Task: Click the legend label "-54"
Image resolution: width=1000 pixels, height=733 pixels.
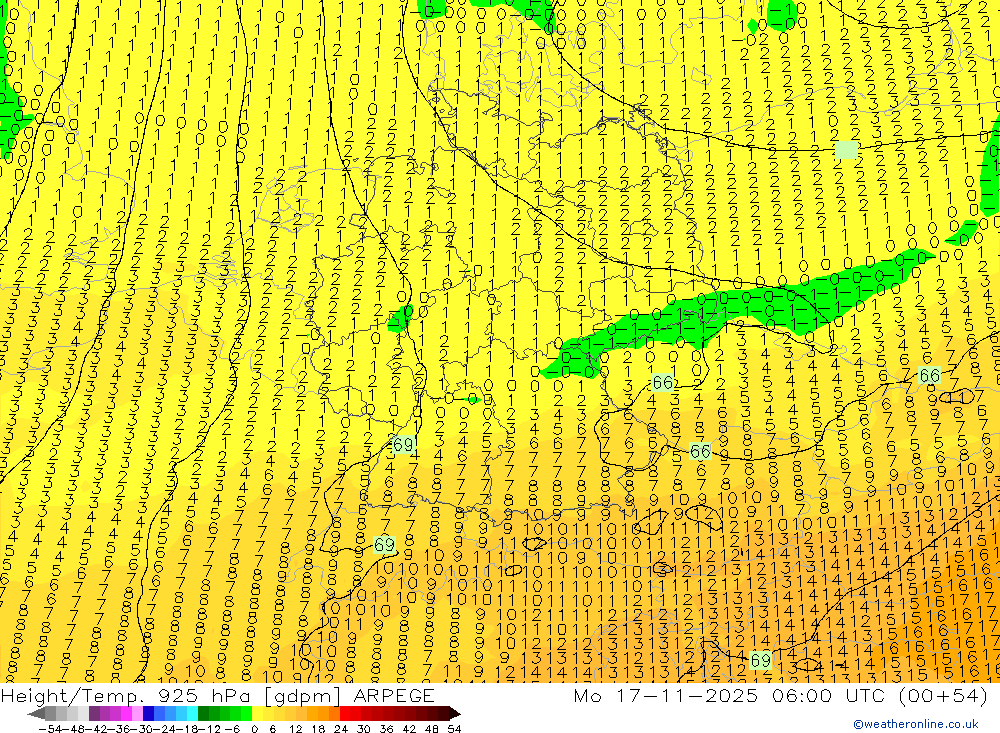Action: click(x=51, y=729)
